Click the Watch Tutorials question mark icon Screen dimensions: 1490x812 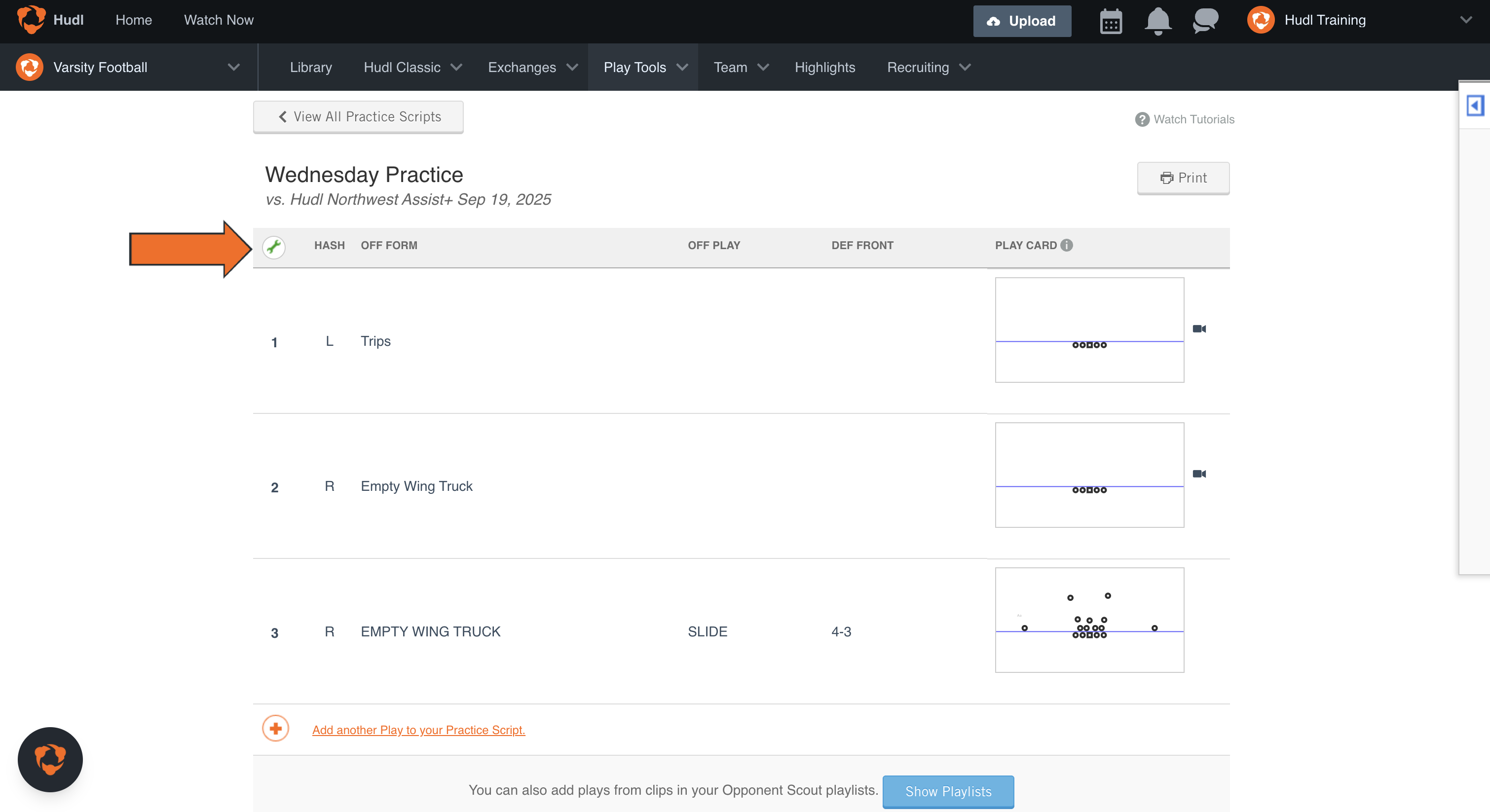coord(1142,120)
